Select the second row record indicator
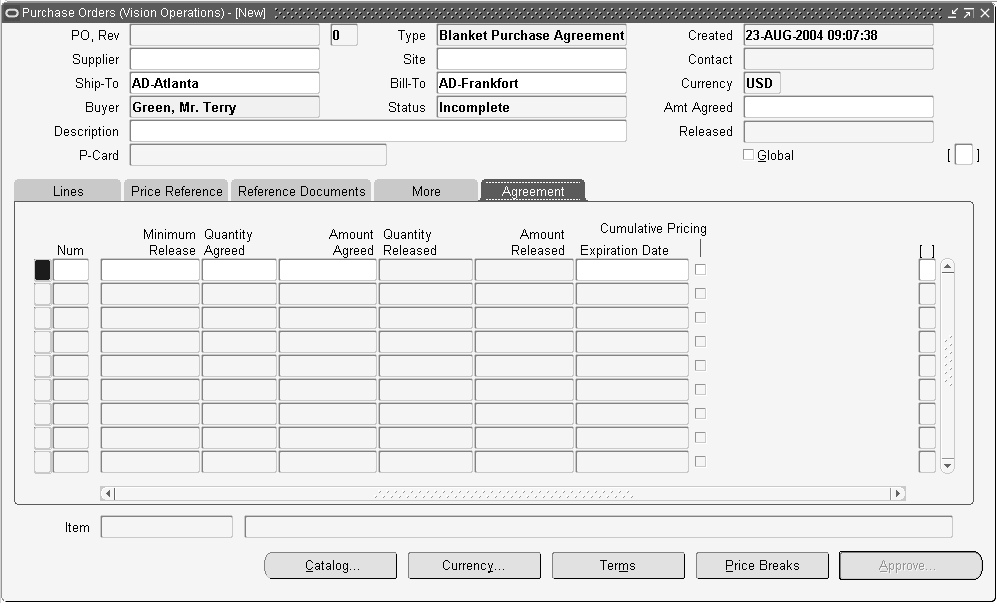The width and height of the screenshot is (997, 603). pos(42,294)
